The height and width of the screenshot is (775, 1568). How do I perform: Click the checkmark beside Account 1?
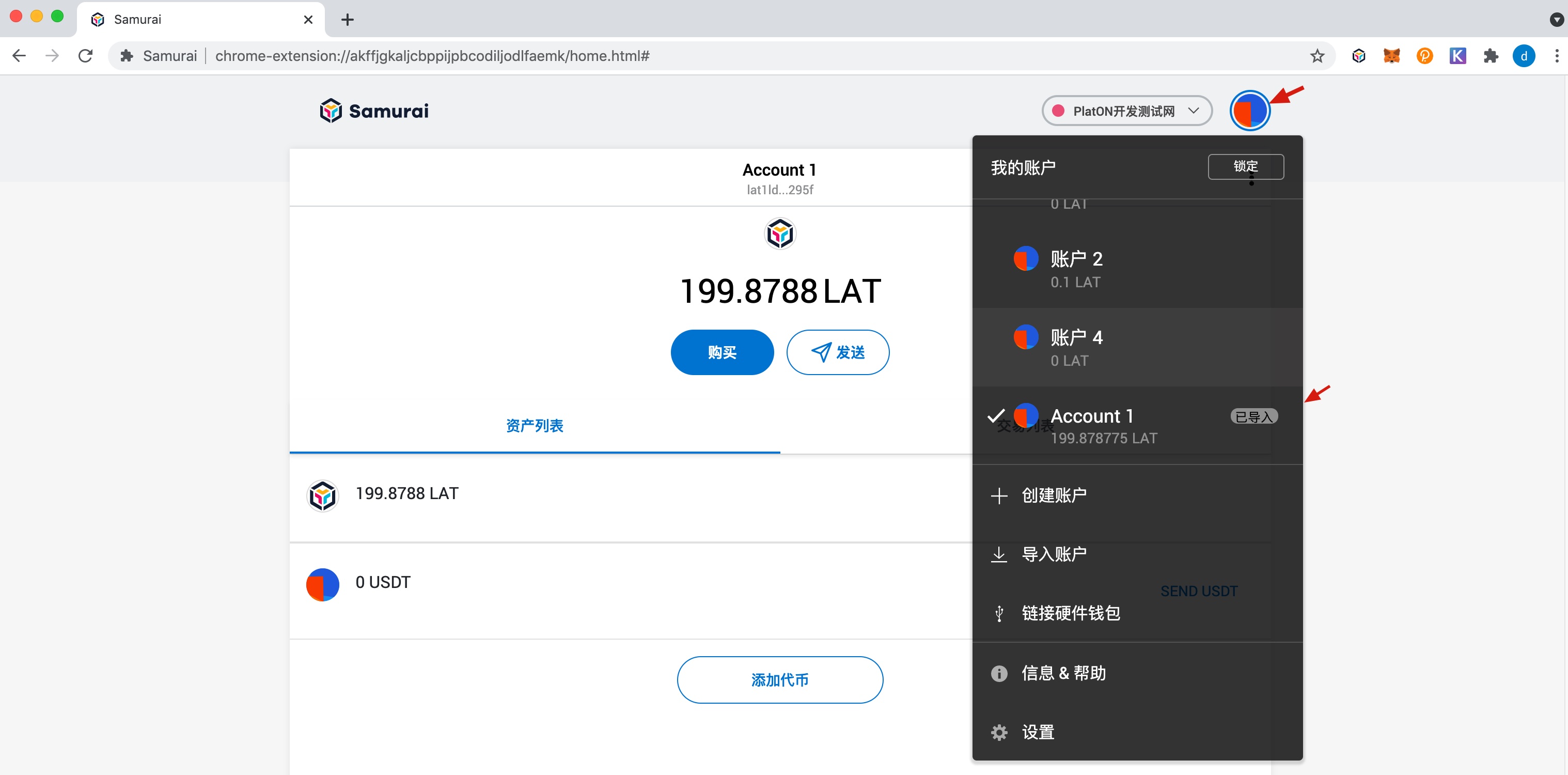[x=996, y=416]
